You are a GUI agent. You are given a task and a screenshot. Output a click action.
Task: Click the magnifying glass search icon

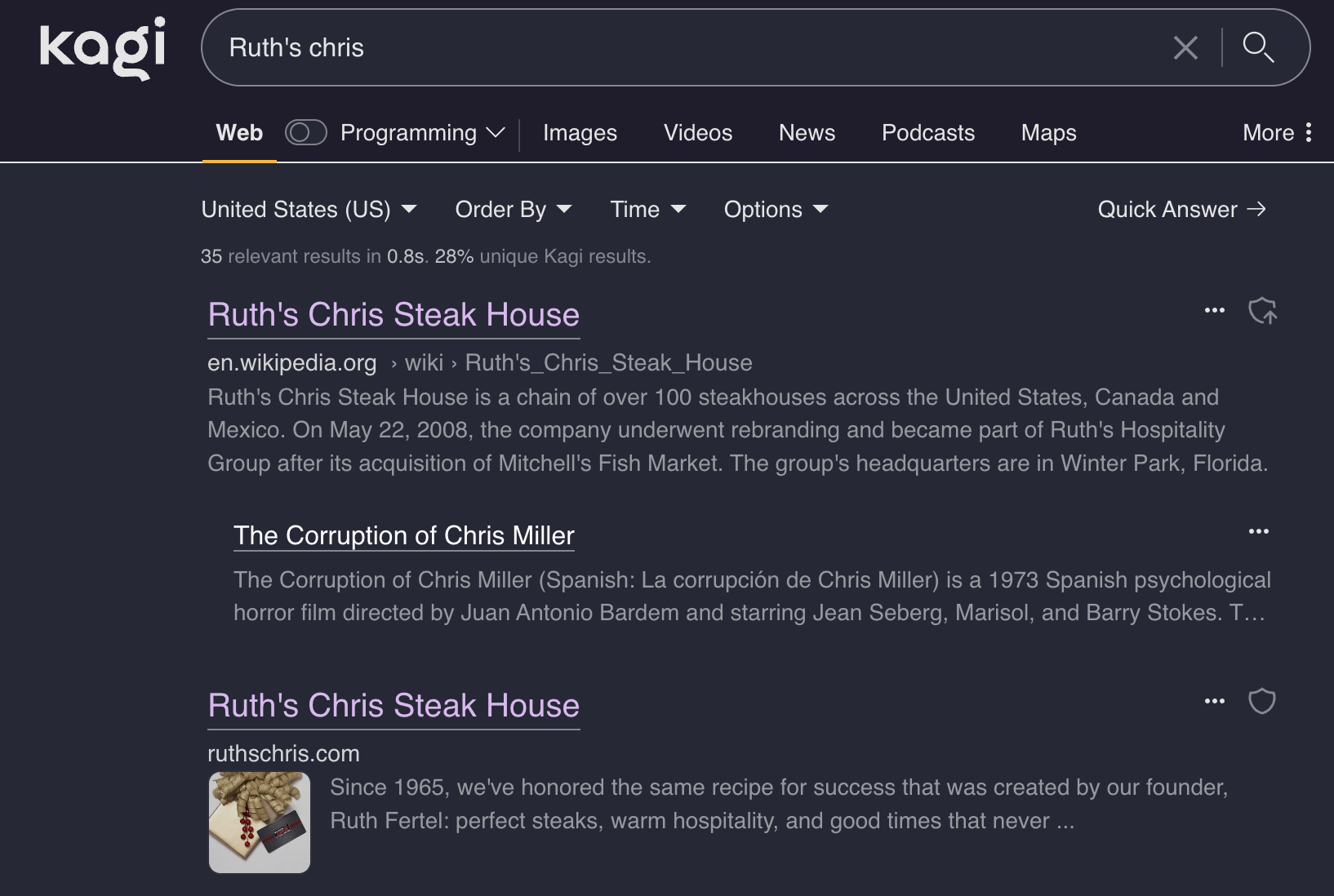(1257, 47)
